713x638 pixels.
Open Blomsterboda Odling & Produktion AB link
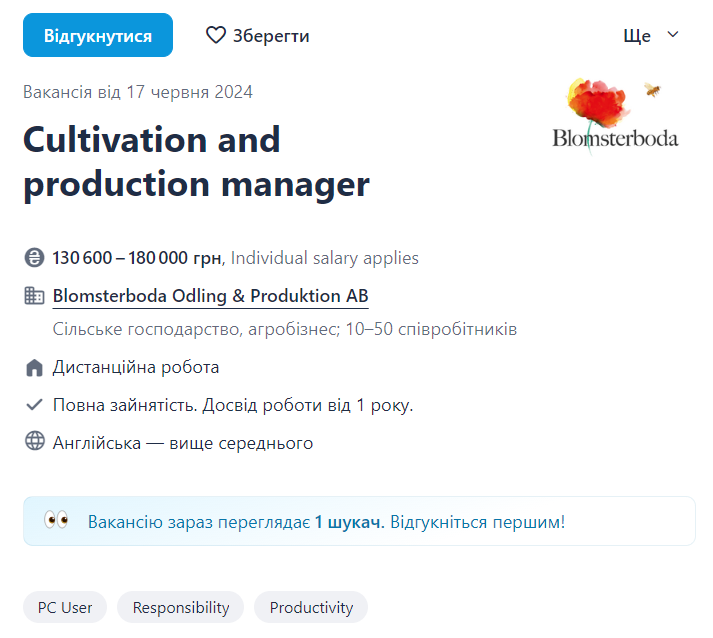tap(210, 296)
